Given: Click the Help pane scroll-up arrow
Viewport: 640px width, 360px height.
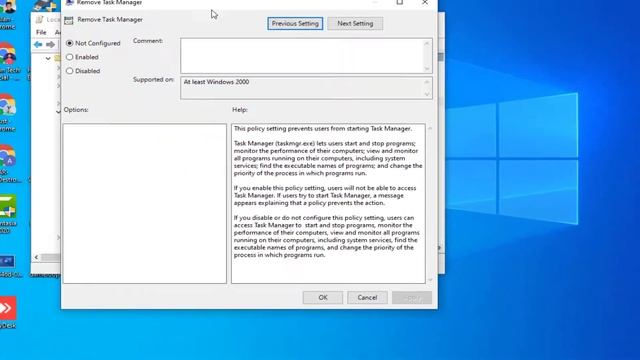Looking at the screenshot, I should coord(430,128).
